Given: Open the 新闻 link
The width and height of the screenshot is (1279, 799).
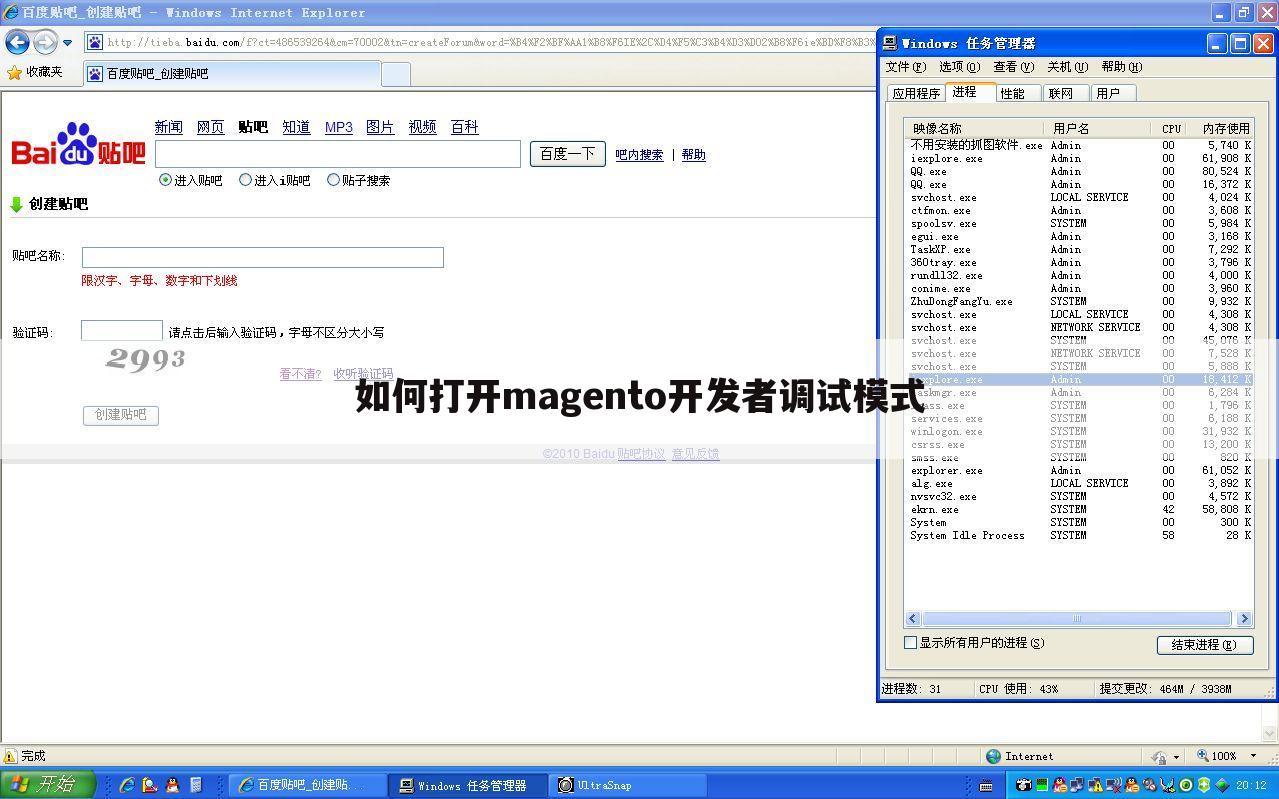Looking at the screenshot, I should point(168,127).
